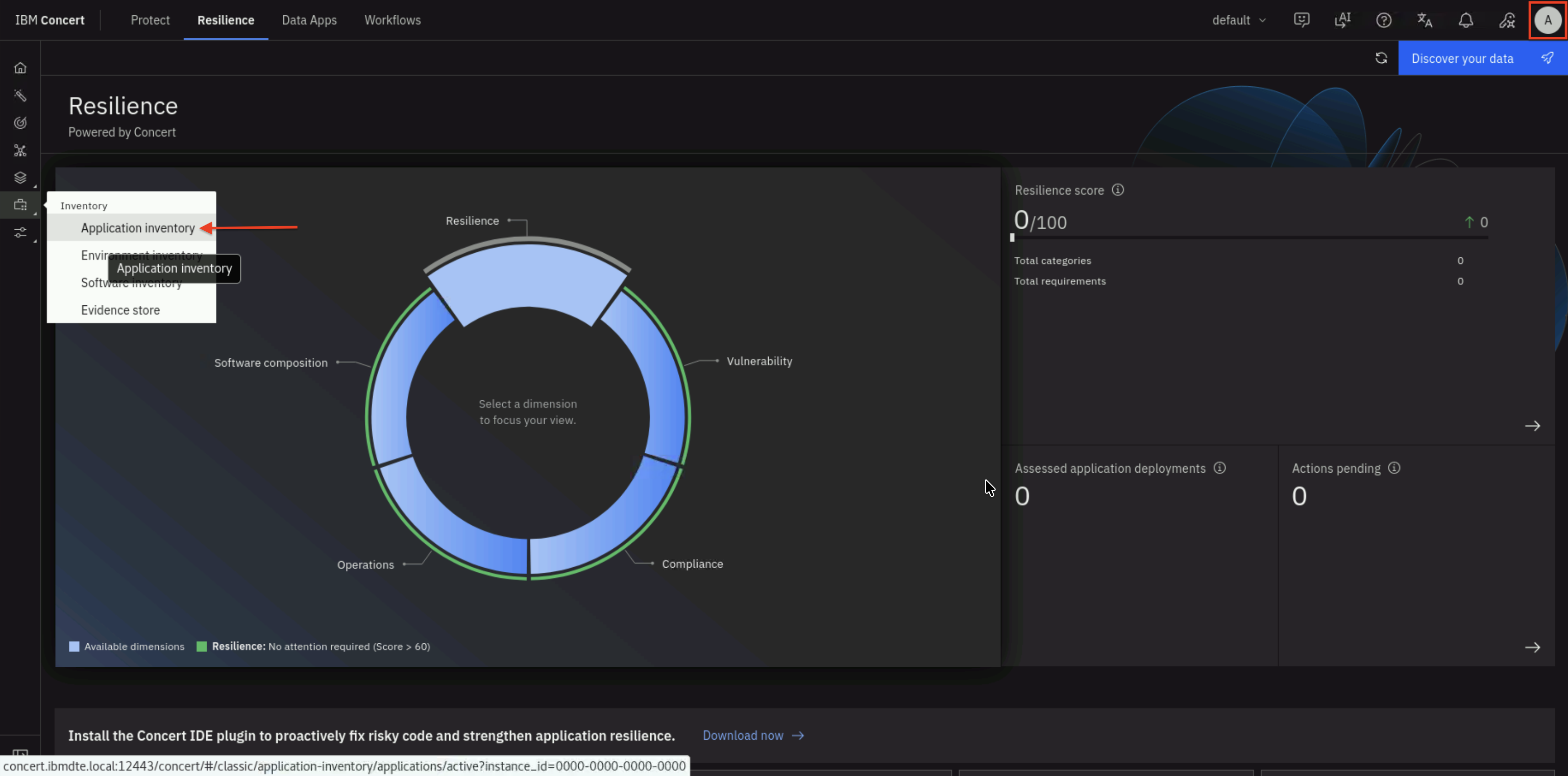Viewport: 1568px width, 776px height.
Task: Open the stacked layers sidebar icon
Action: (x=20, y=178)
